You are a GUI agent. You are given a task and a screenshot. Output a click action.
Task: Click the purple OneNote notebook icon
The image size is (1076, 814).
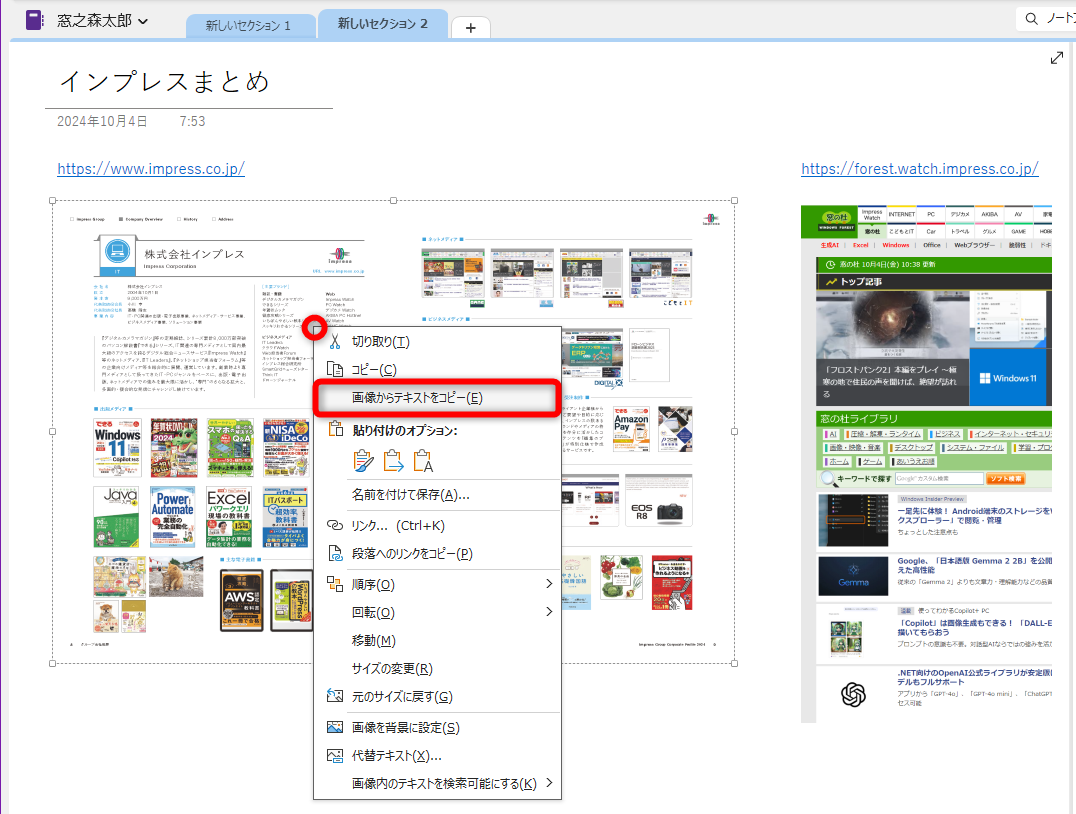34,18
